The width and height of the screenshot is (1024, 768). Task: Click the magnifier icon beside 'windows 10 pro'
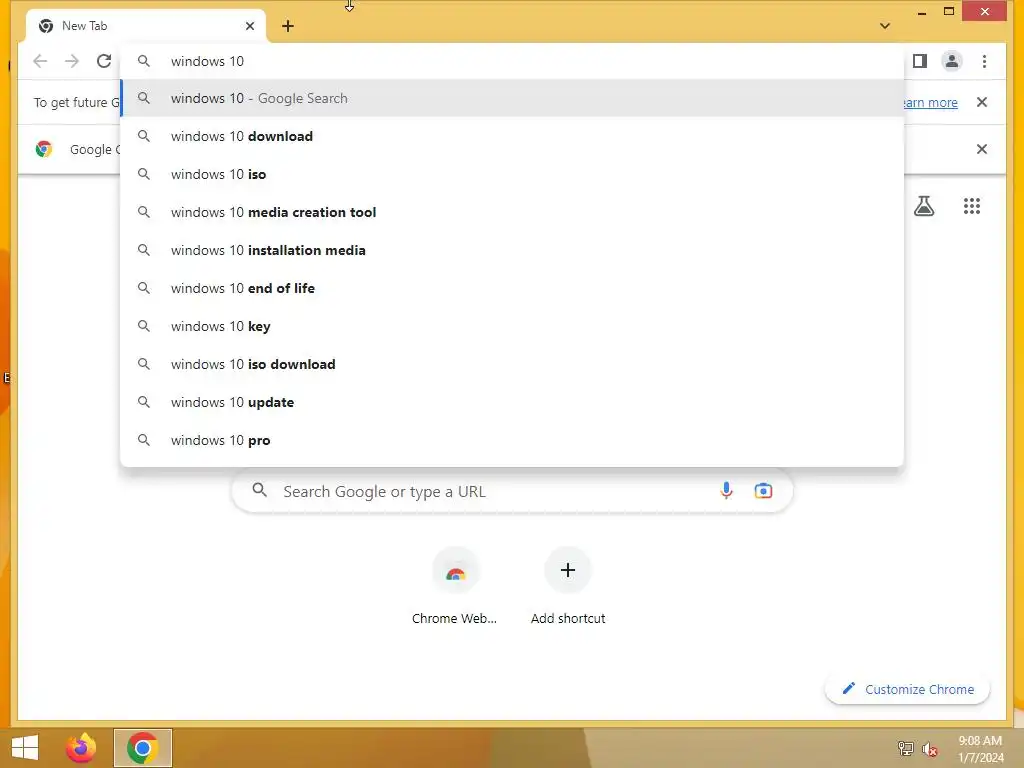point(144,440)
